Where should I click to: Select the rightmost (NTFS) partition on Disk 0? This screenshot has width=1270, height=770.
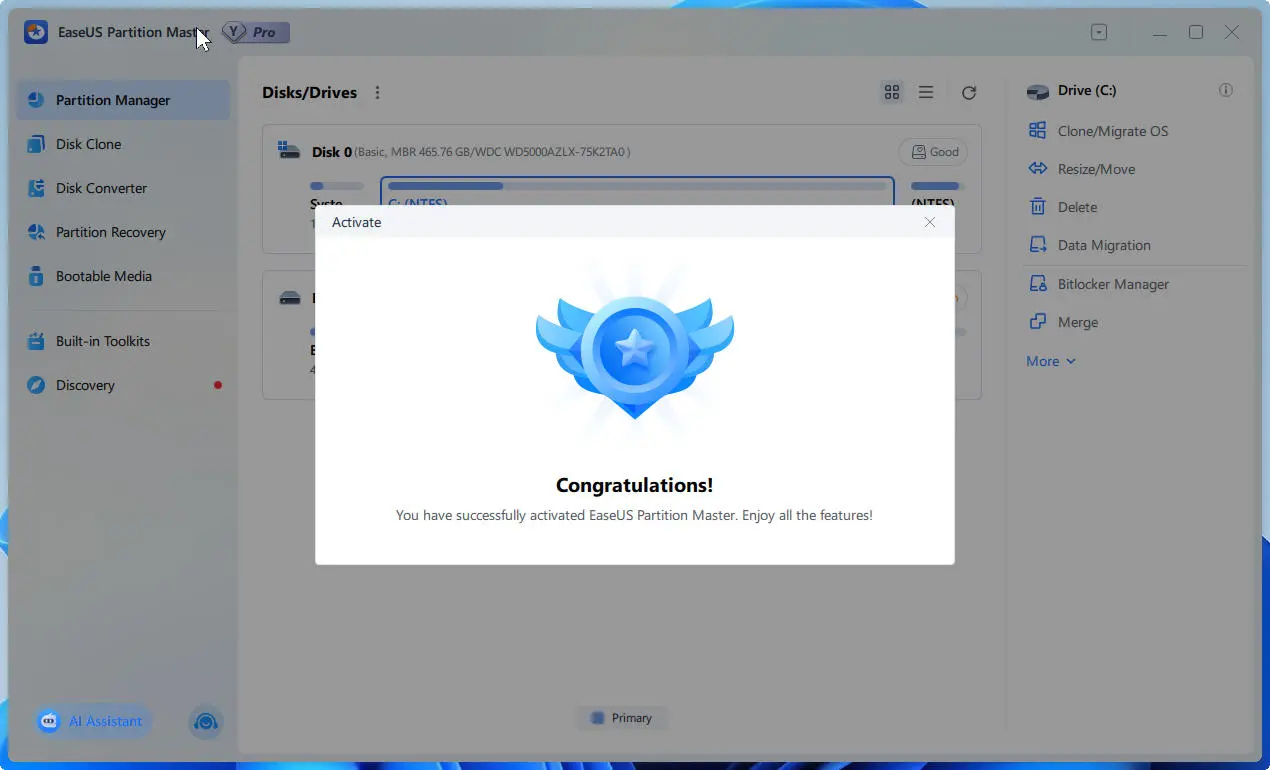click(x=936, y=192)
